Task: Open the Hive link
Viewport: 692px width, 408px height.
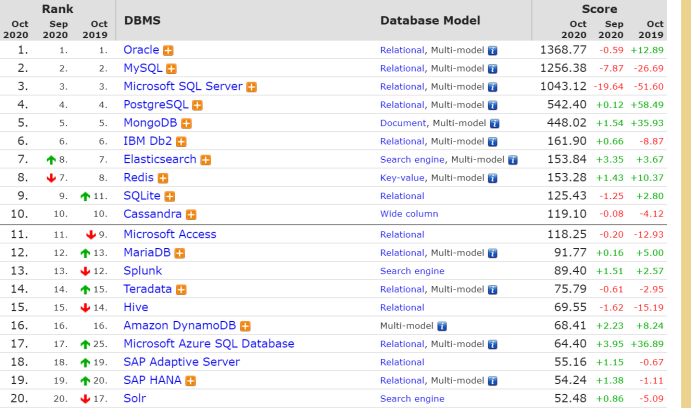Action: (x=136, y=307)
